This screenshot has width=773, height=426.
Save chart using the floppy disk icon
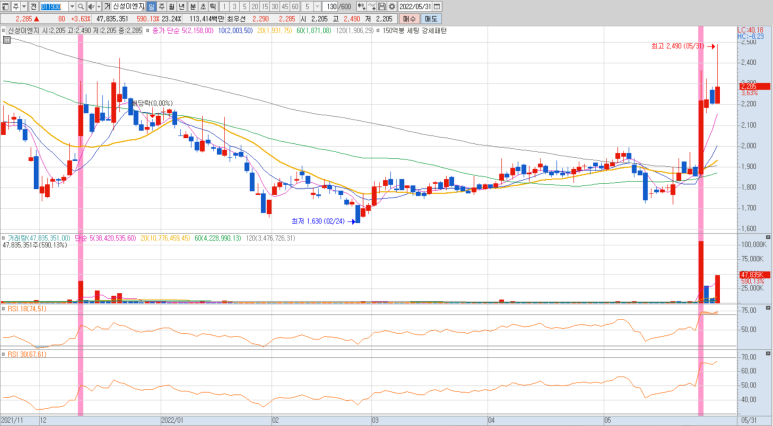click(382, 6)
